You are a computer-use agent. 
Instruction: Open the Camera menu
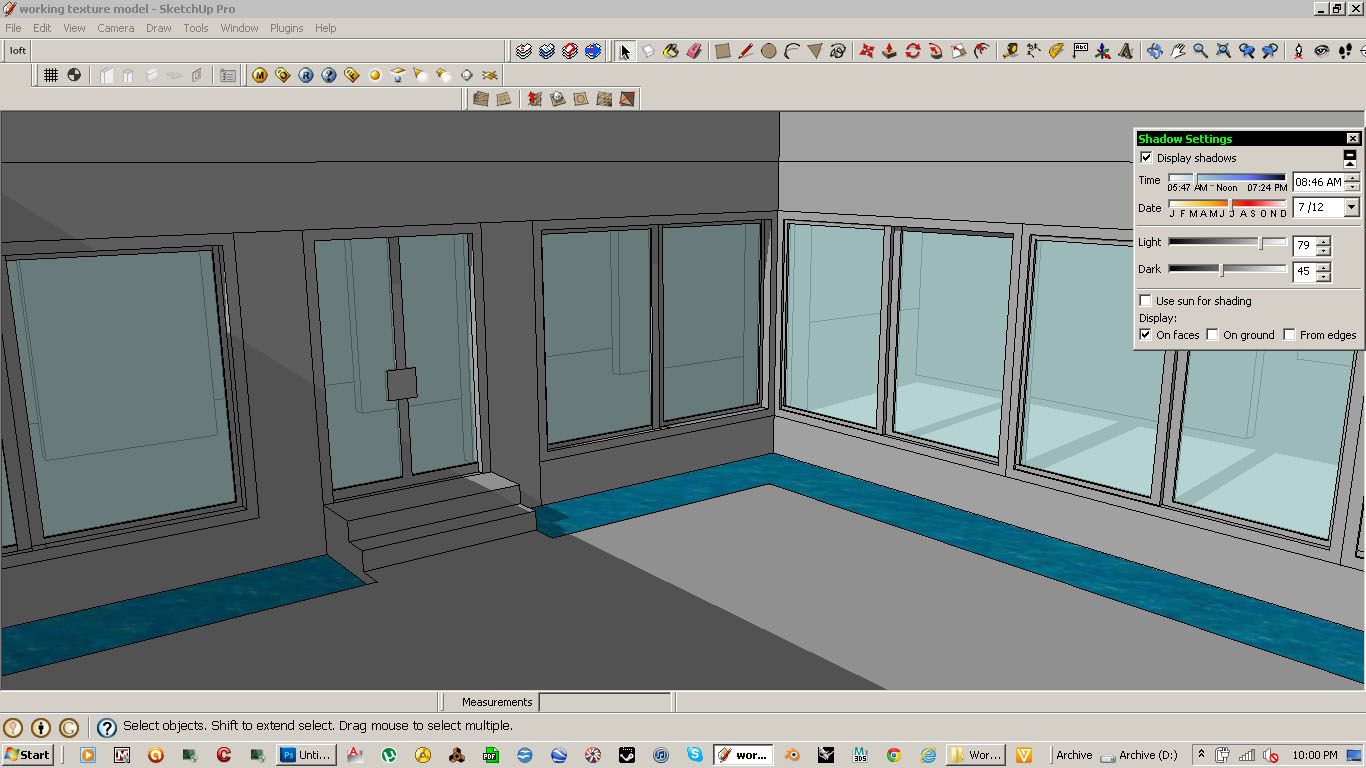click(115, 28)
